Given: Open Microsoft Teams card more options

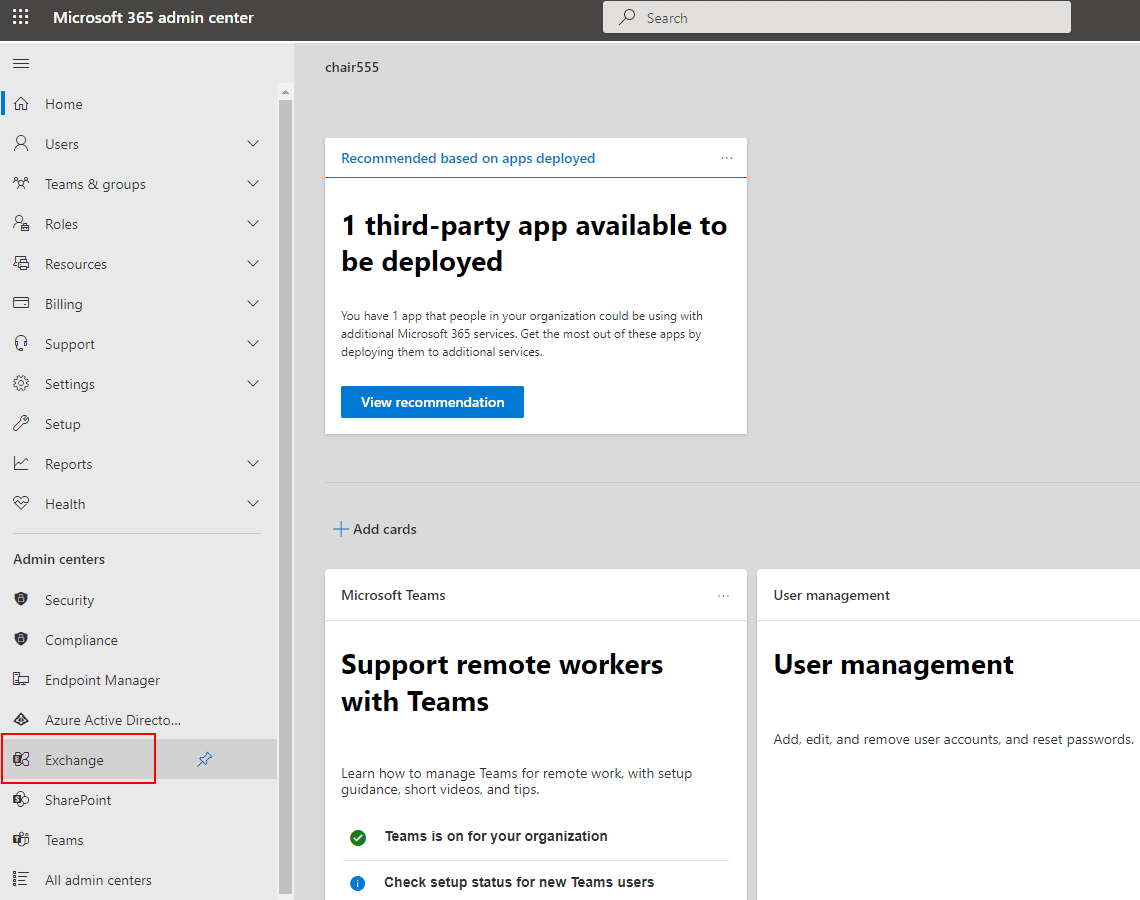Looking at the screenshot, I should point(724,595).
